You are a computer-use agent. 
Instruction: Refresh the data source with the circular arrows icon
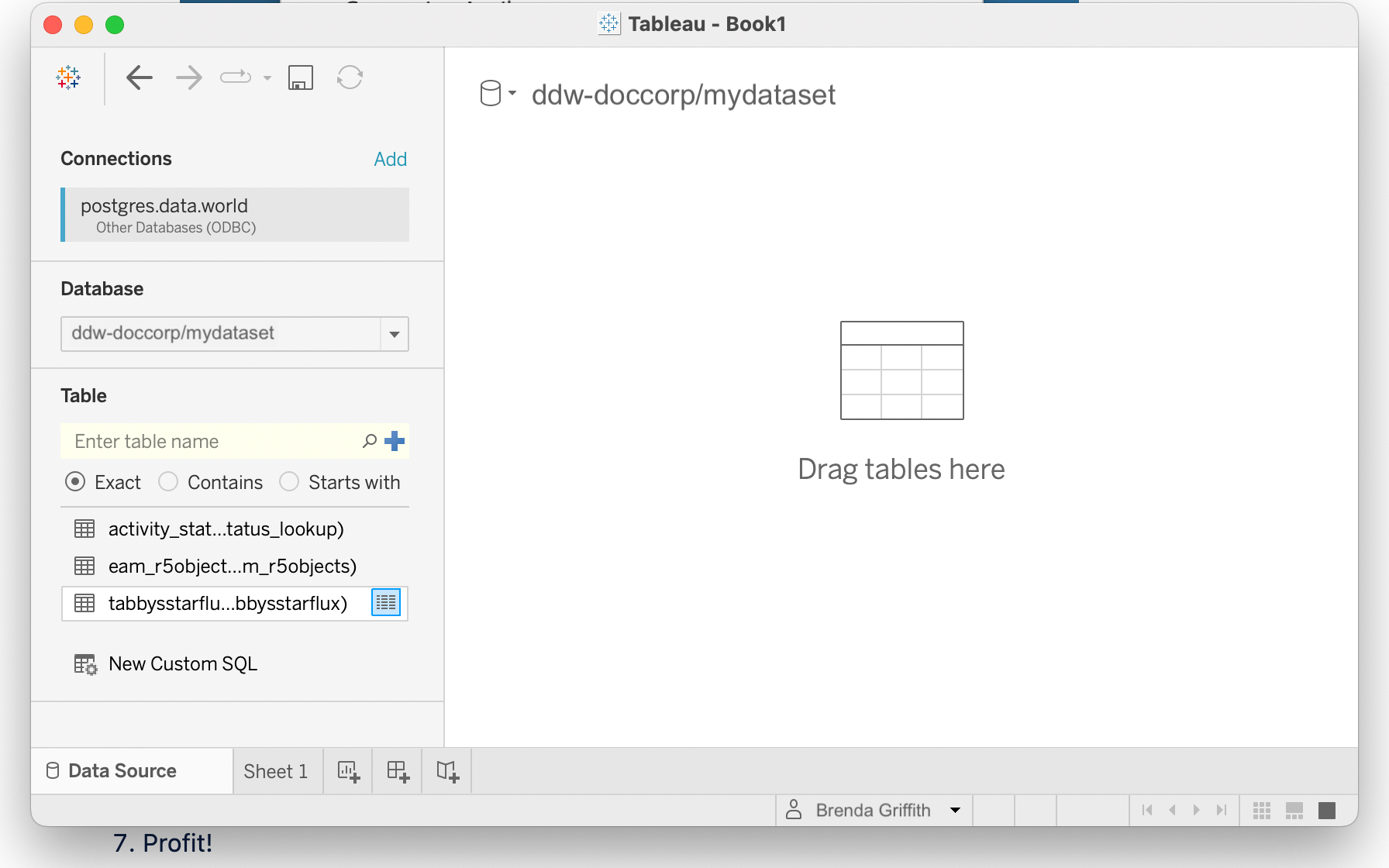click(350, 77)
